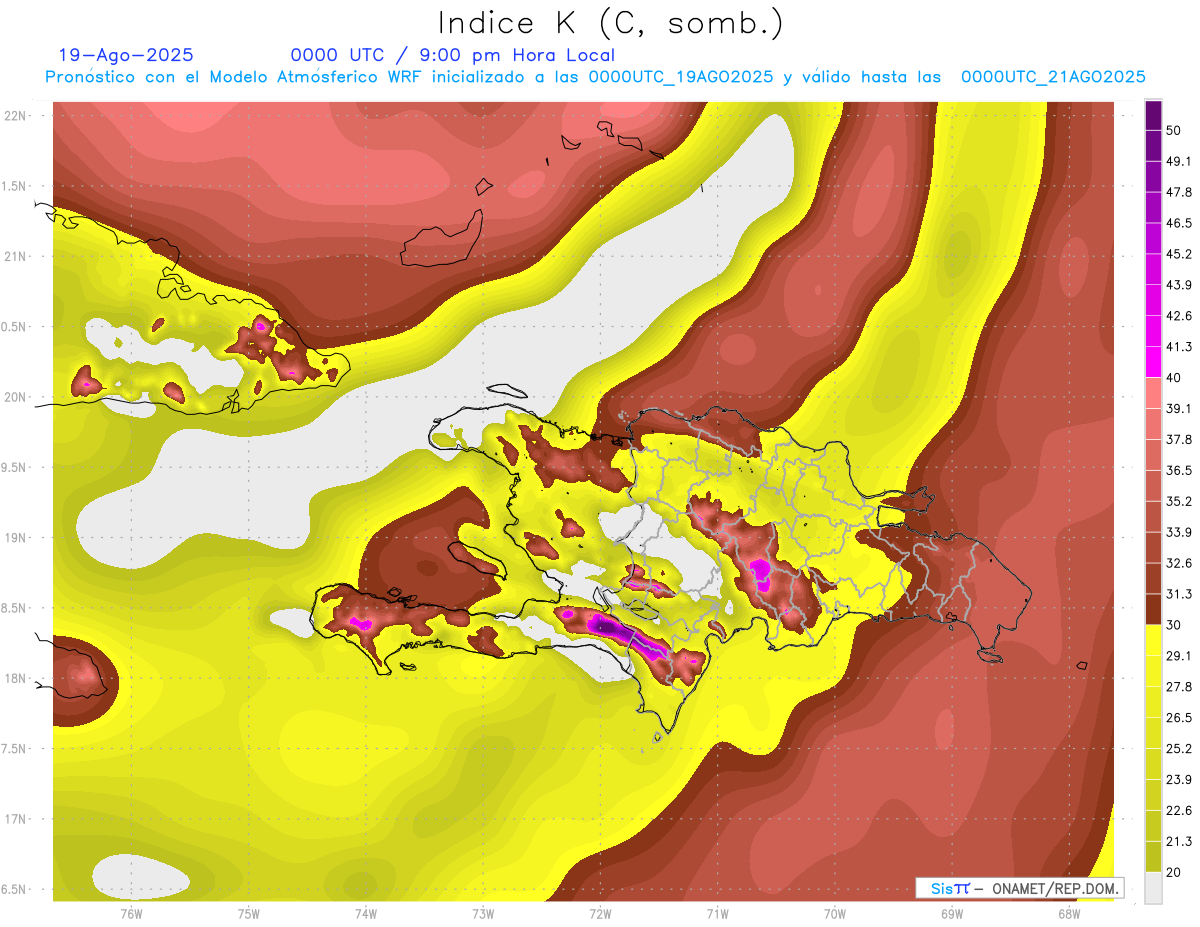The height and width of the screenshot is (927, 1200).
Task: Click '0000 UTC / 9:00 pm Hora Local'
Action: click(453, 55)
